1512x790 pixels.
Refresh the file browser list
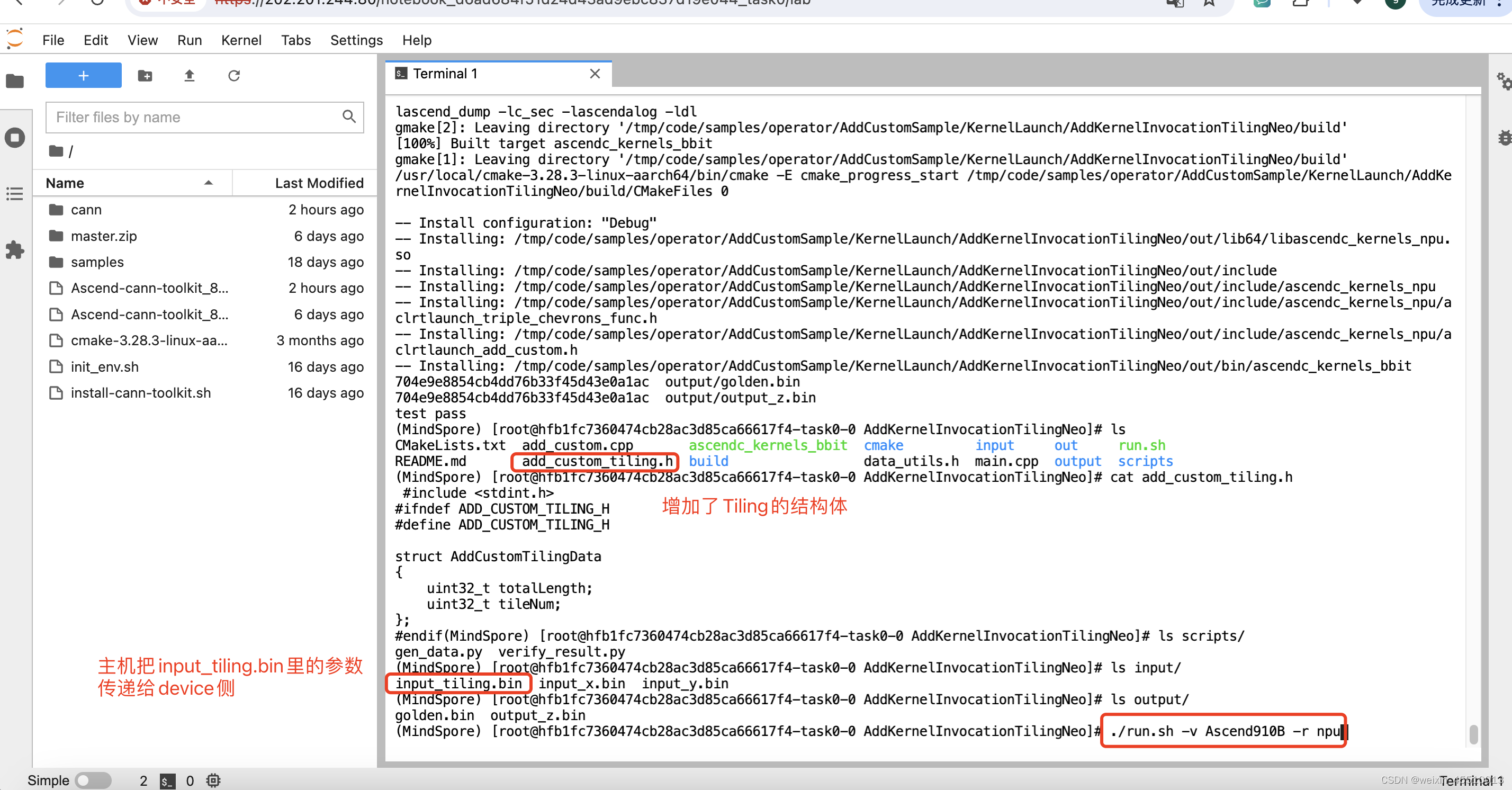[x=233, y=76]
